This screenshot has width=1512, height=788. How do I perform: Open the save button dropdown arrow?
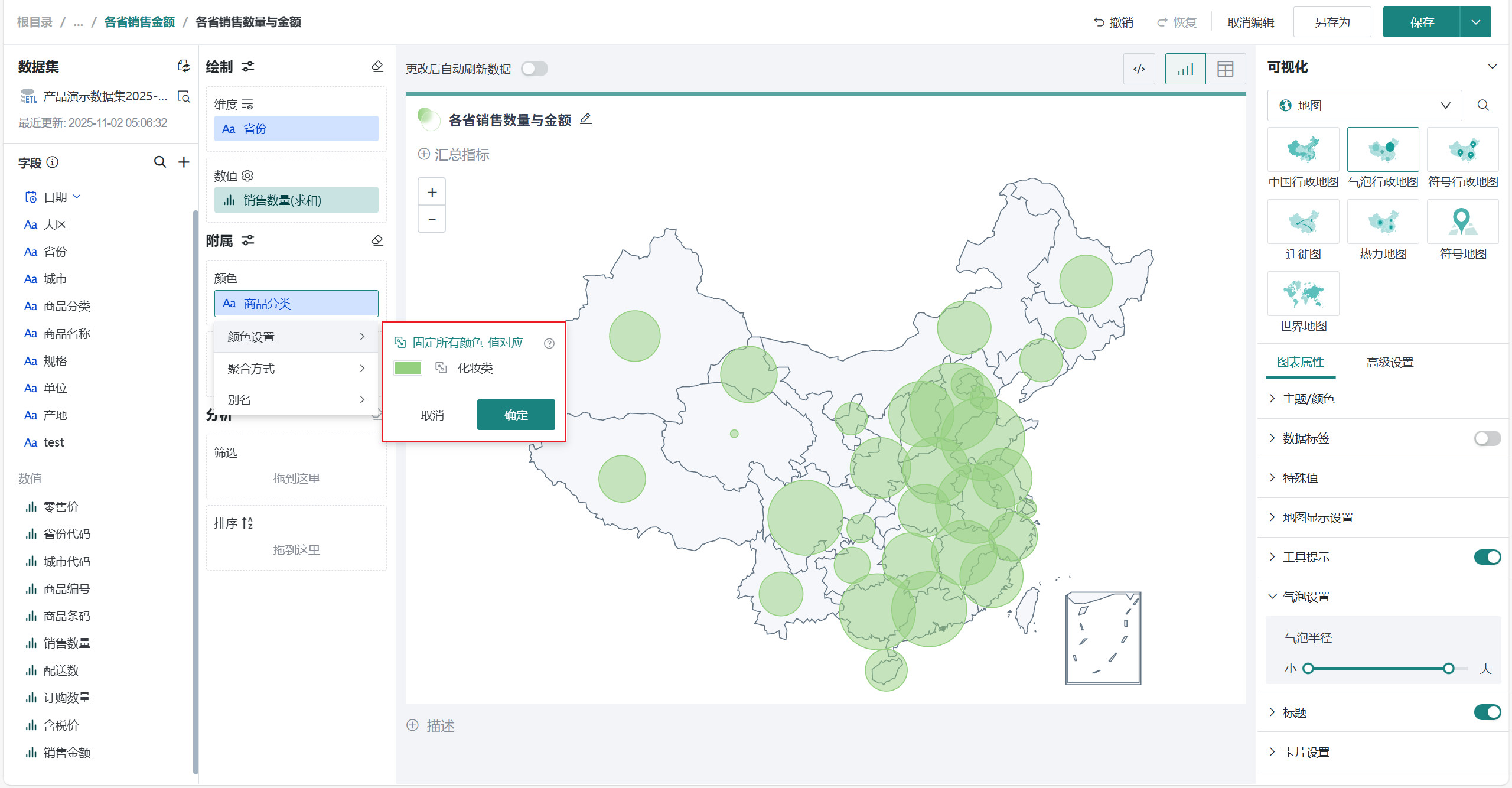[x=1475, y=22]
